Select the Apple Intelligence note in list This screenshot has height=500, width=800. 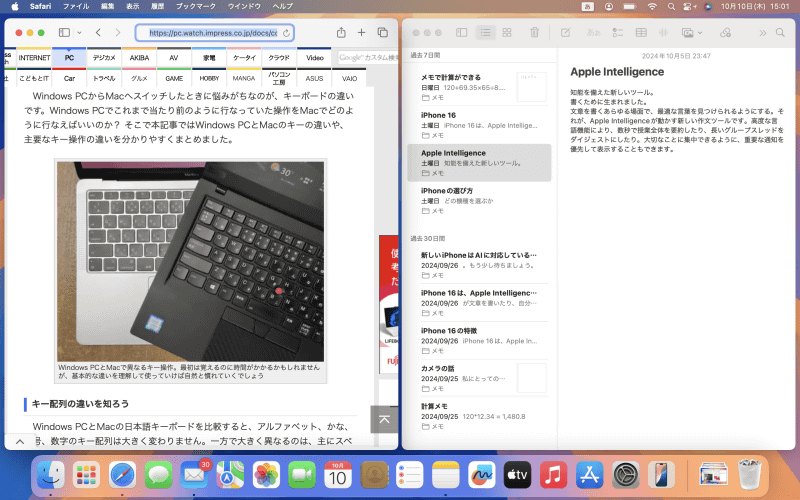coord(479,162)
